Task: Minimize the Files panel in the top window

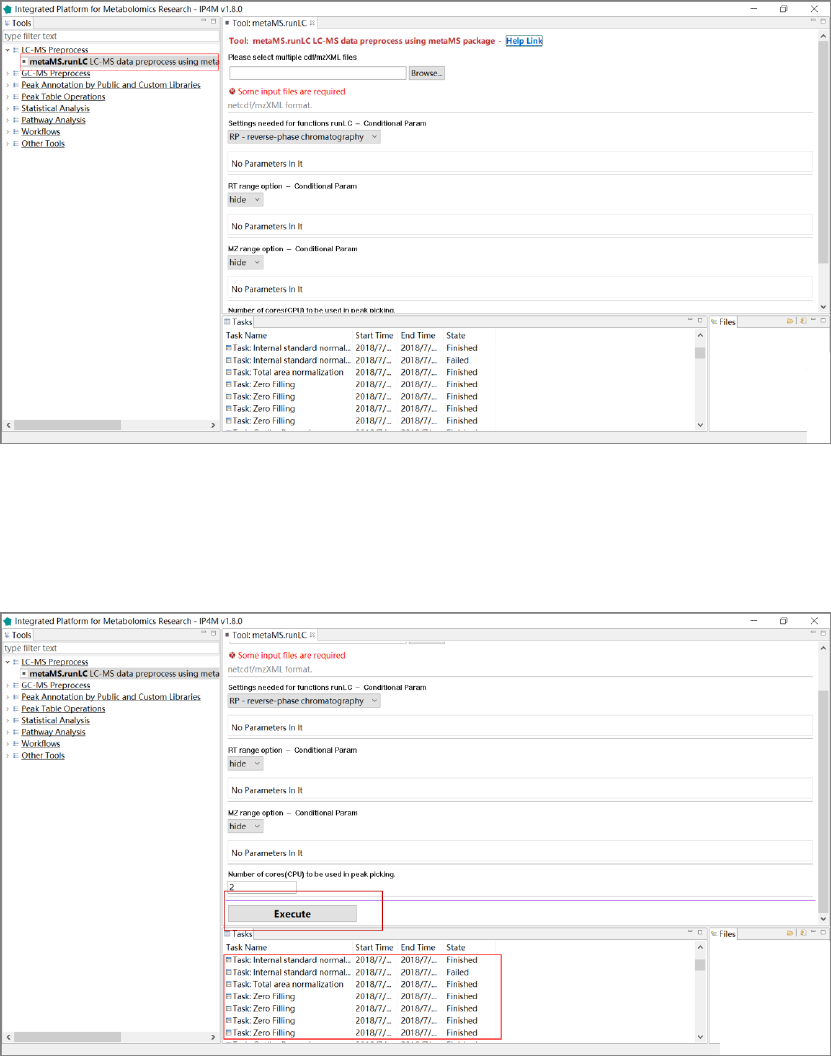Action: 813,320
